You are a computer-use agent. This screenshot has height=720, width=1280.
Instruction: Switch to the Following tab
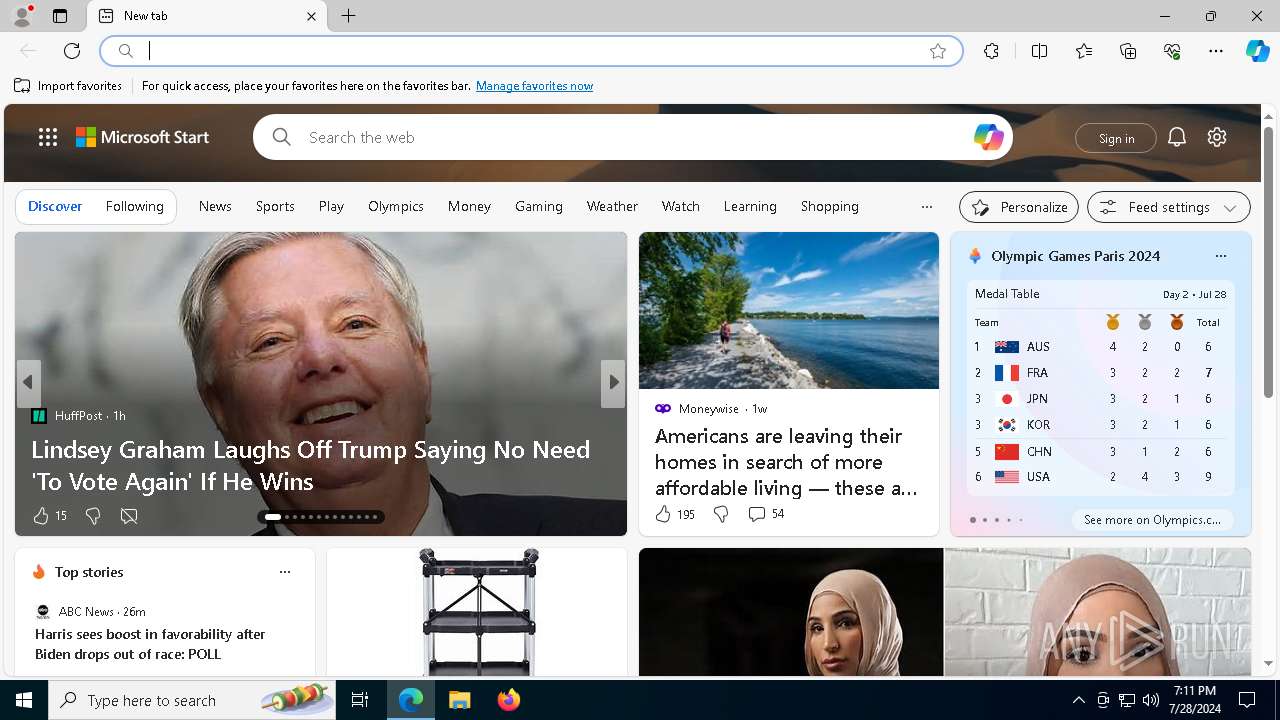[x=135, y=206]
